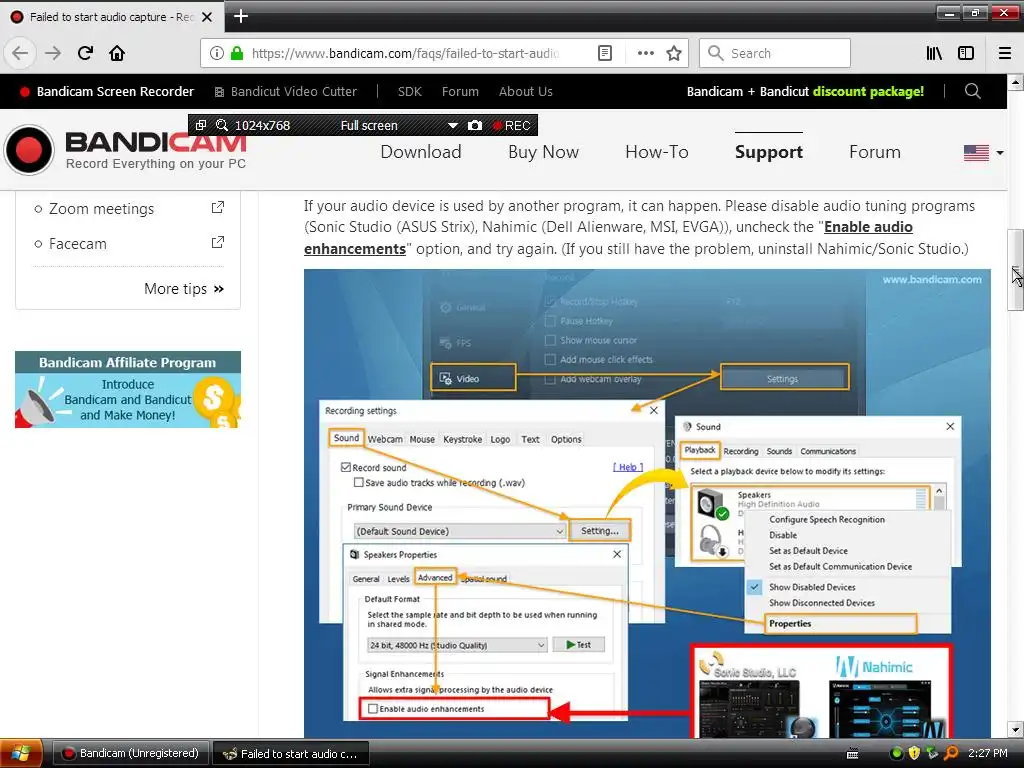Open Forum in the main navigation
The width and height of the screenshot is (1024, 768).
point(874,152)
